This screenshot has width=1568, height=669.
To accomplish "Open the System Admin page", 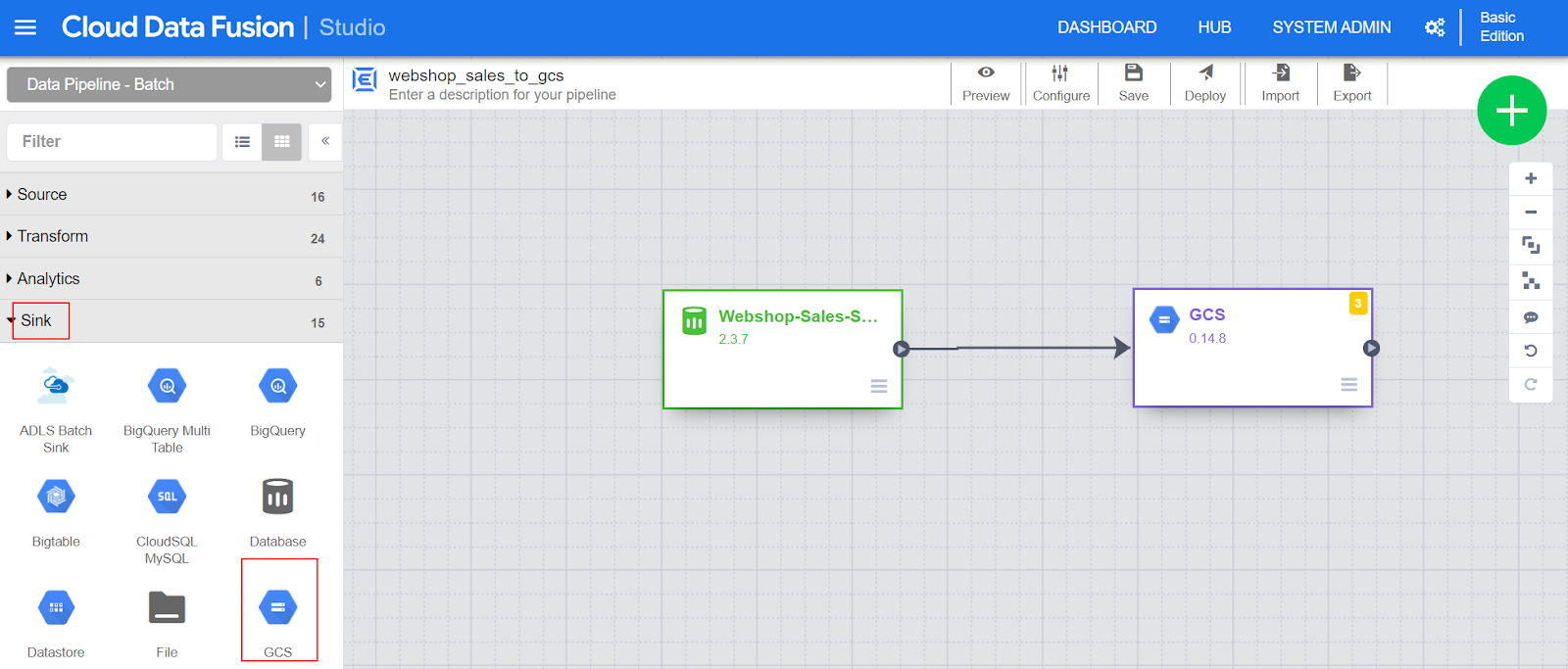I will click(1332, 27).
